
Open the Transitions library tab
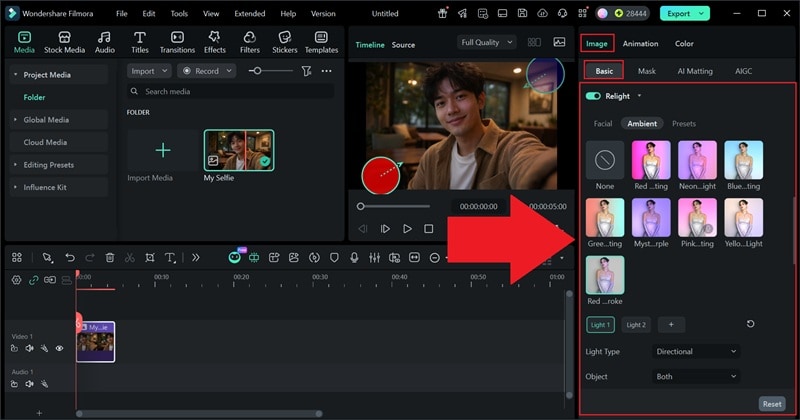tap(177, 42)
